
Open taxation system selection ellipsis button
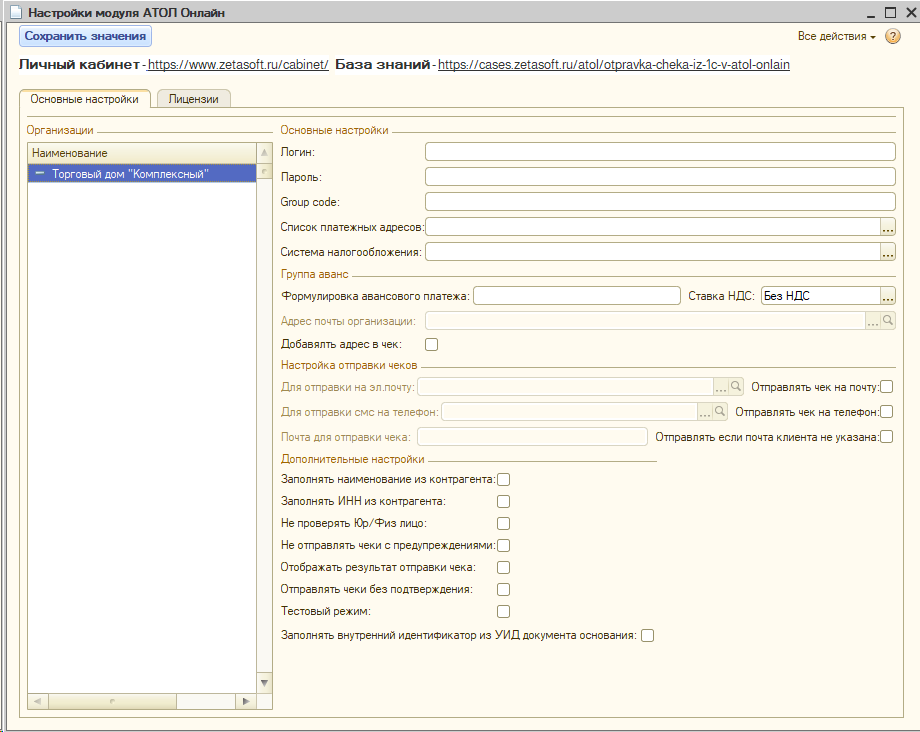point(888,252)
